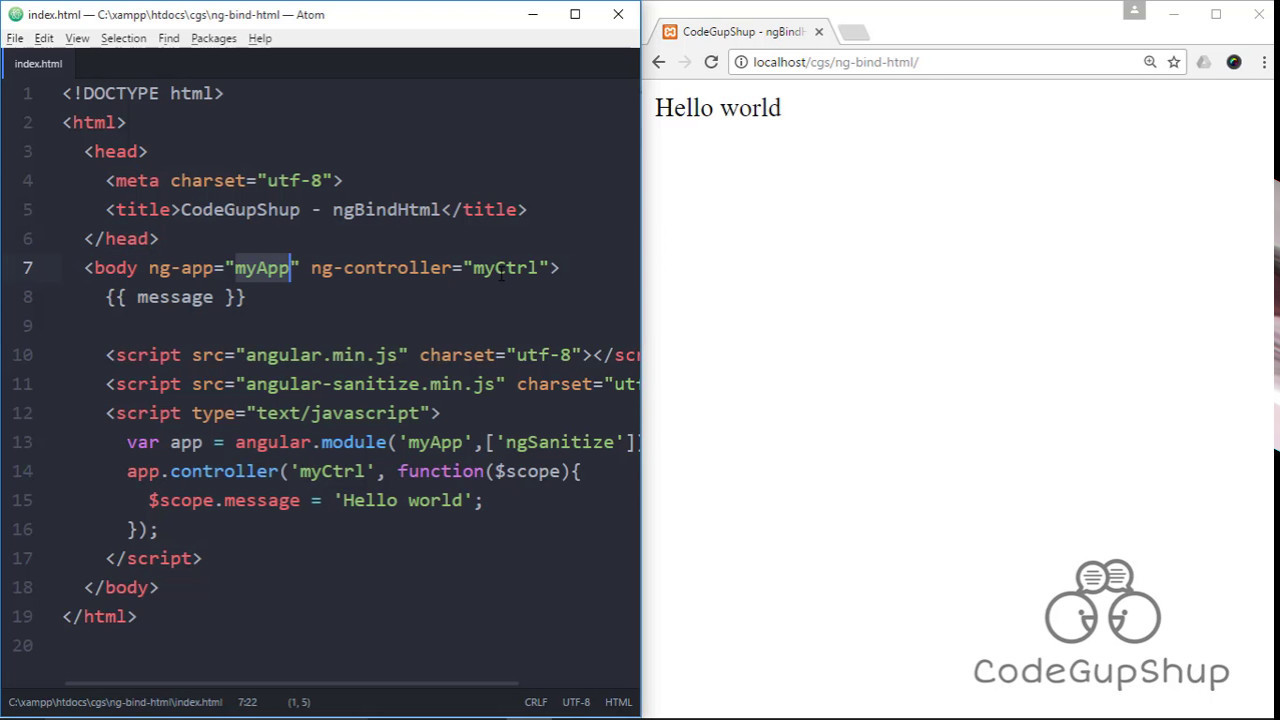The height and width of the screenshot is (720, 1280).
Task: Open the Packages menu in Atom
Action: [214, 38]
